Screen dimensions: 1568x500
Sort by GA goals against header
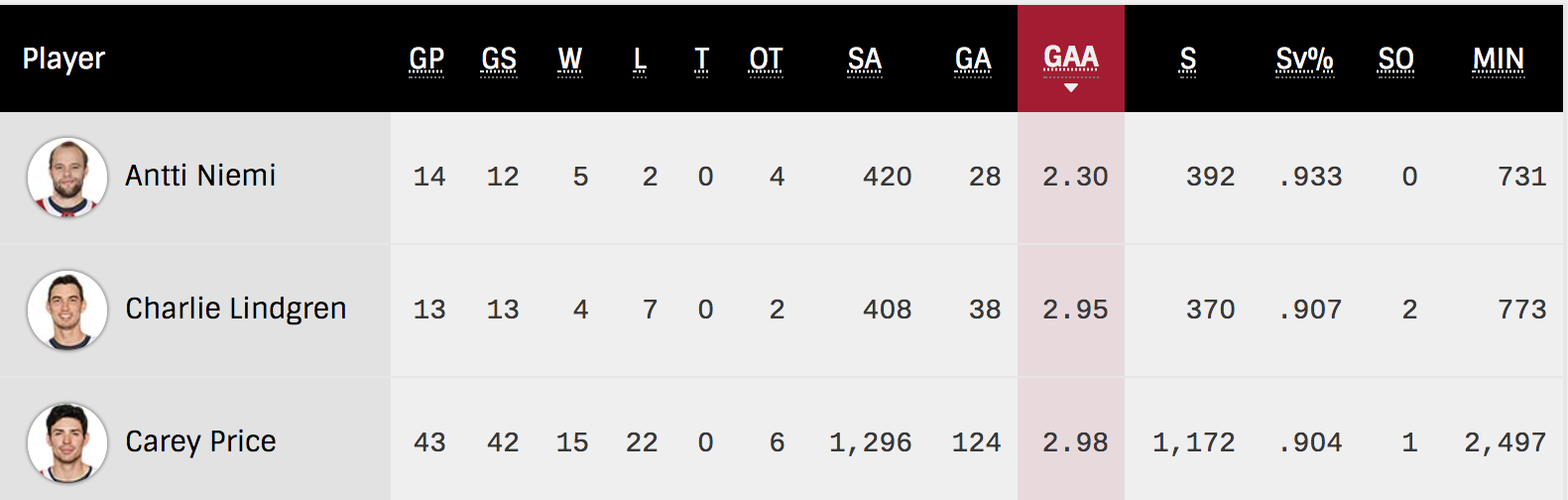973,60
